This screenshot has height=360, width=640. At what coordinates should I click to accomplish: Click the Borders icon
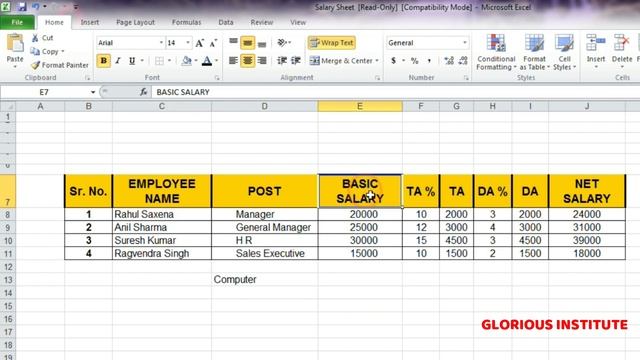coord(159,61)
